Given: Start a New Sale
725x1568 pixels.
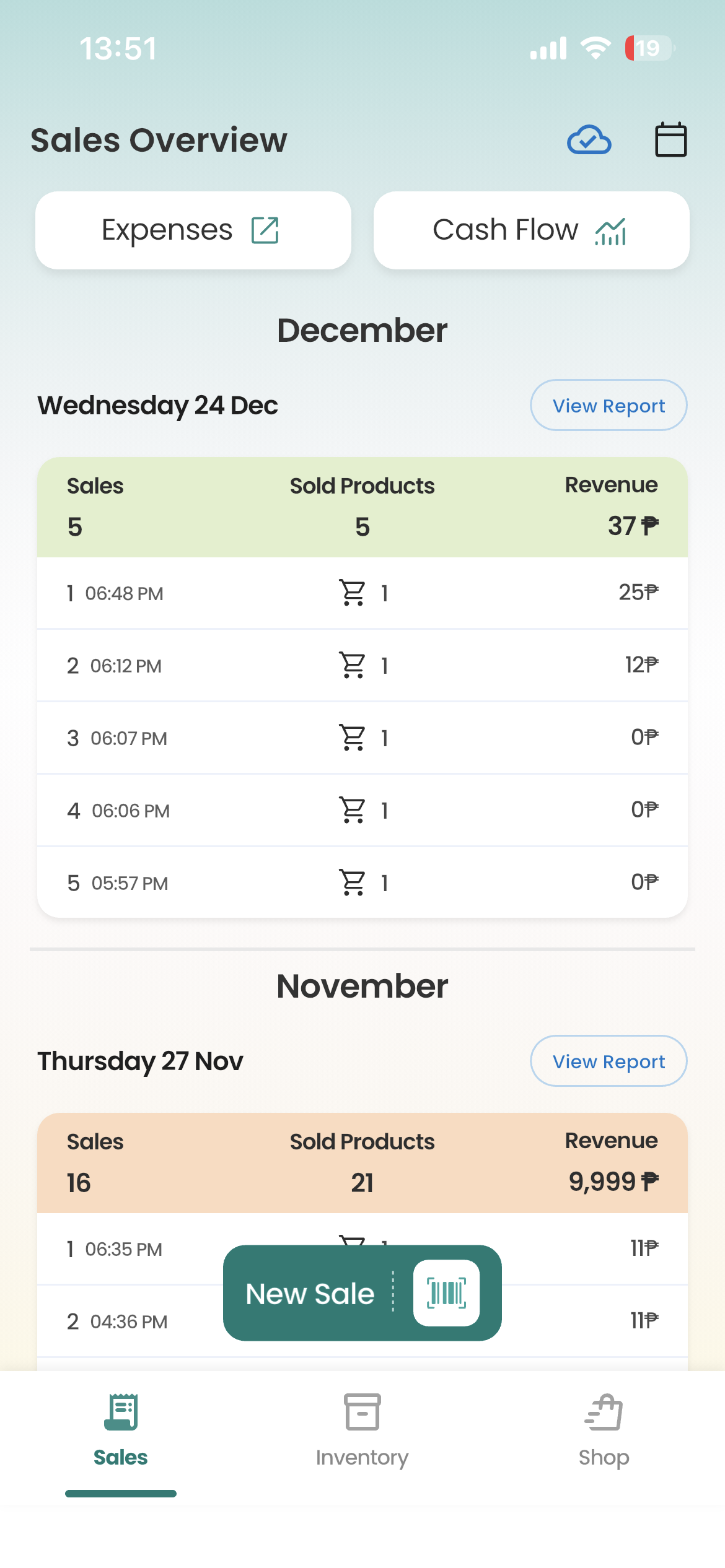Looking at the screenshot, I should 310,1293.
